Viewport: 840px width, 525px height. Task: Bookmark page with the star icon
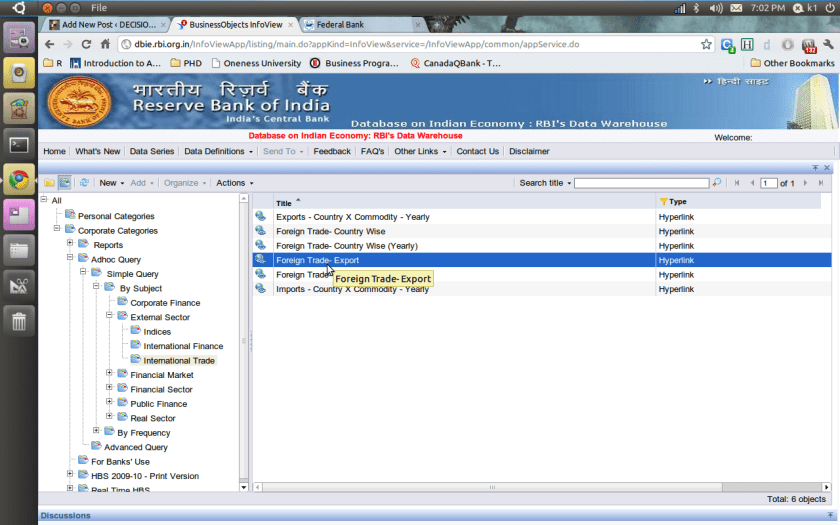[x=706, y=44]
